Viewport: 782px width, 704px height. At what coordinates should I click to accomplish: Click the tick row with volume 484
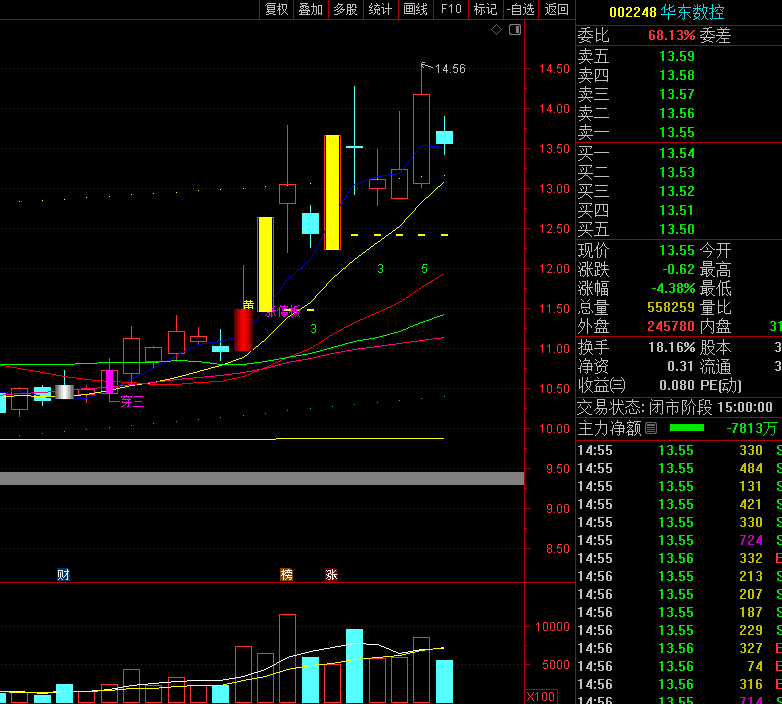[x=679, y=468]
